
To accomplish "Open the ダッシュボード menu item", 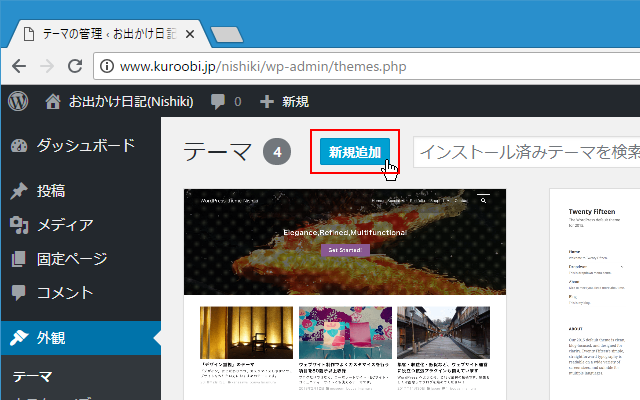I will click(x=80, y=145).
